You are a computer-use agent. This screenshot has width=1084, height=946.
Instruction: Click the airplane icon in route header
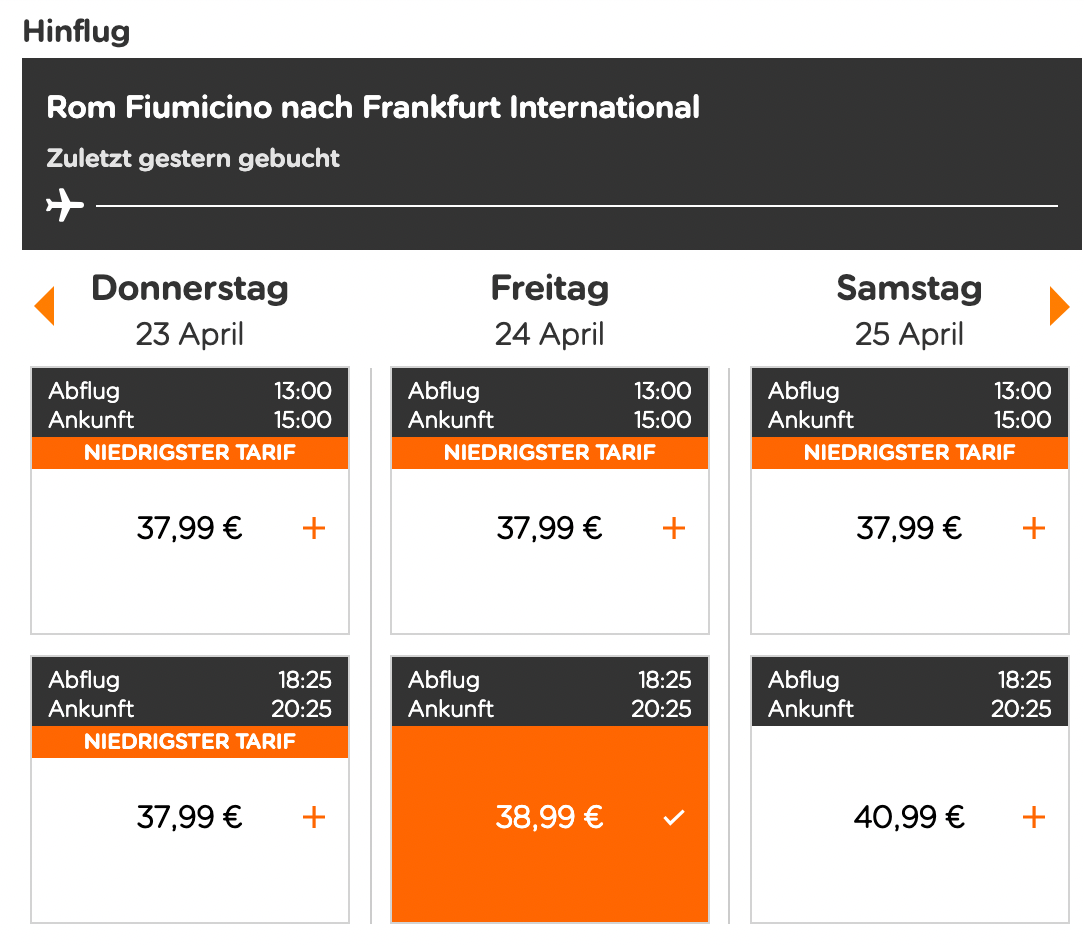pyautogui.click(x=65, y=206)
